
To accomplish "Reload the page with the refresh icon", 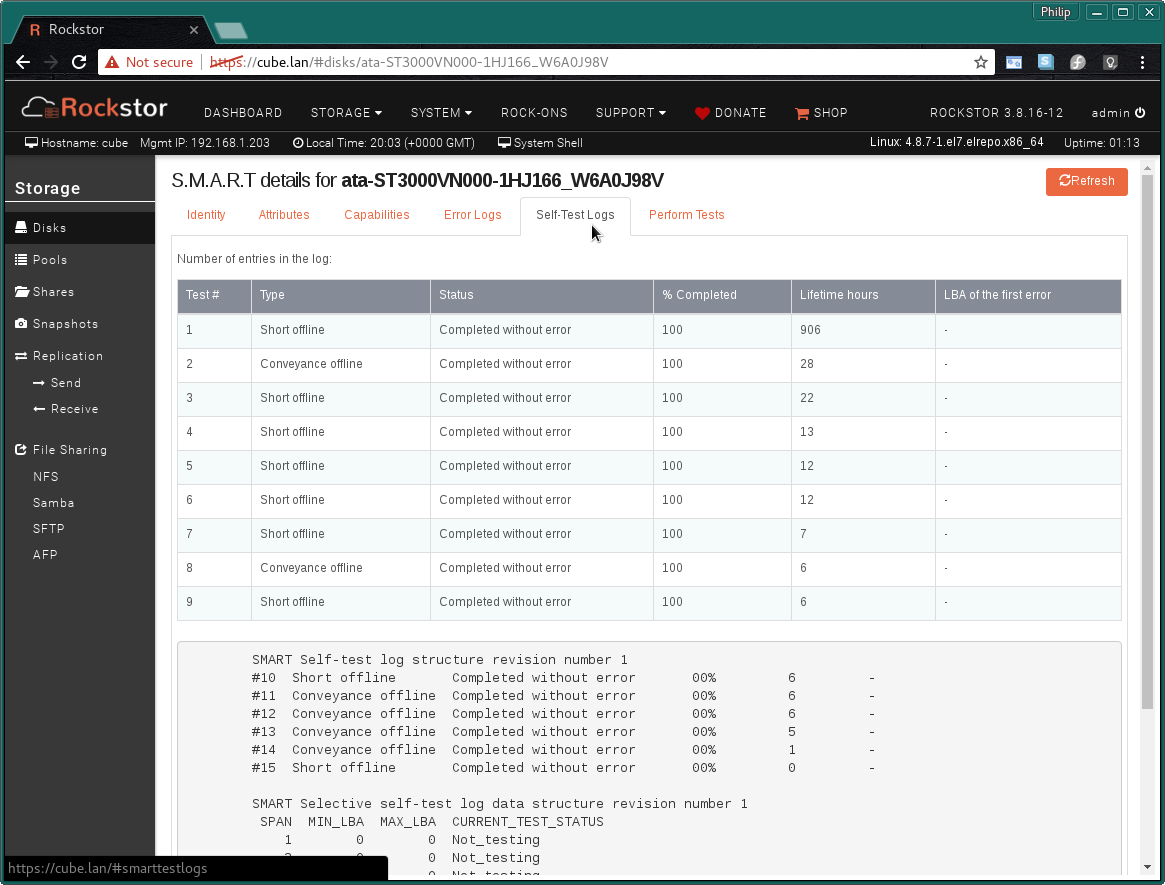I will [79, 62].
